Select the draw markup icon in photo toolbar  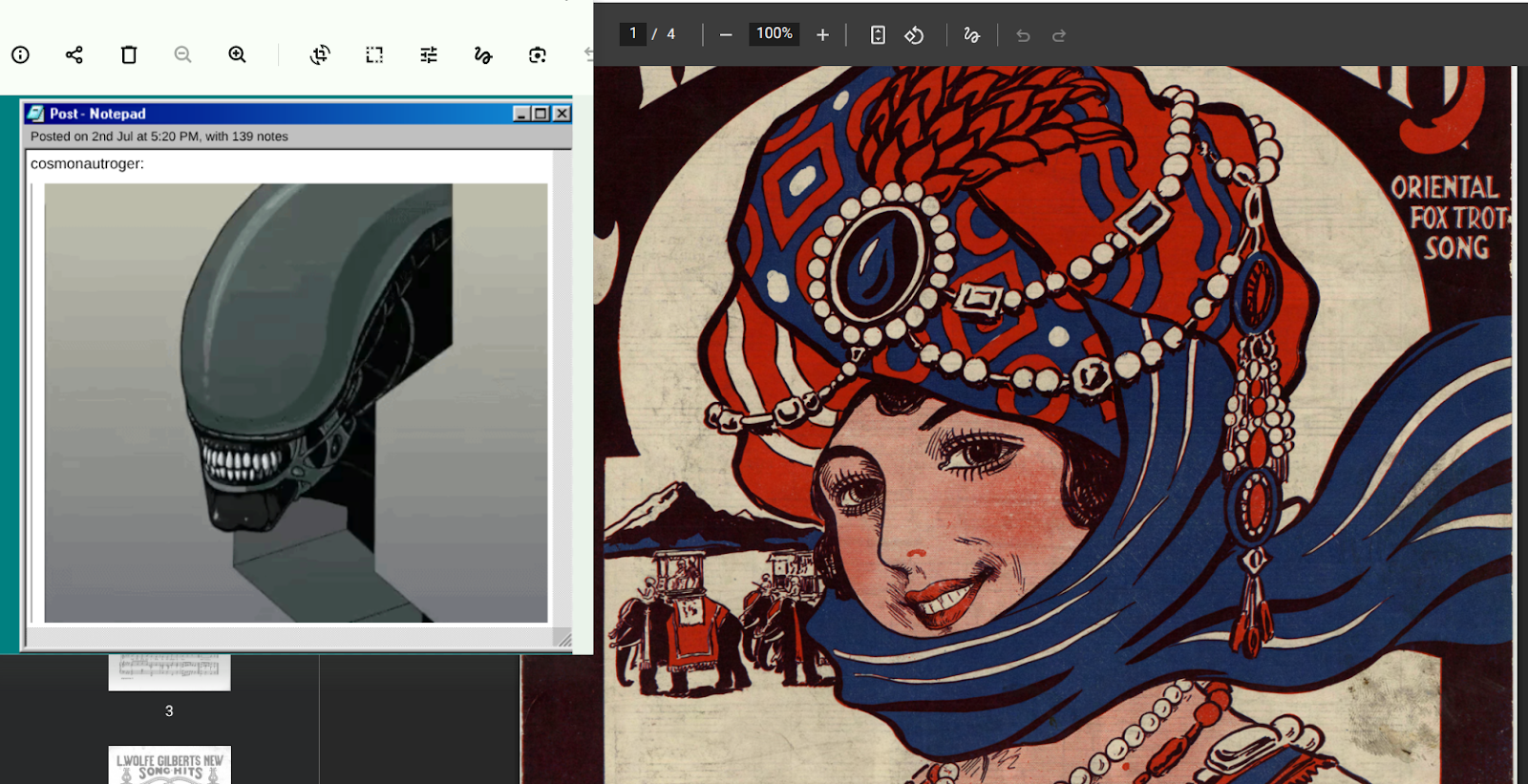click(483, 54)
